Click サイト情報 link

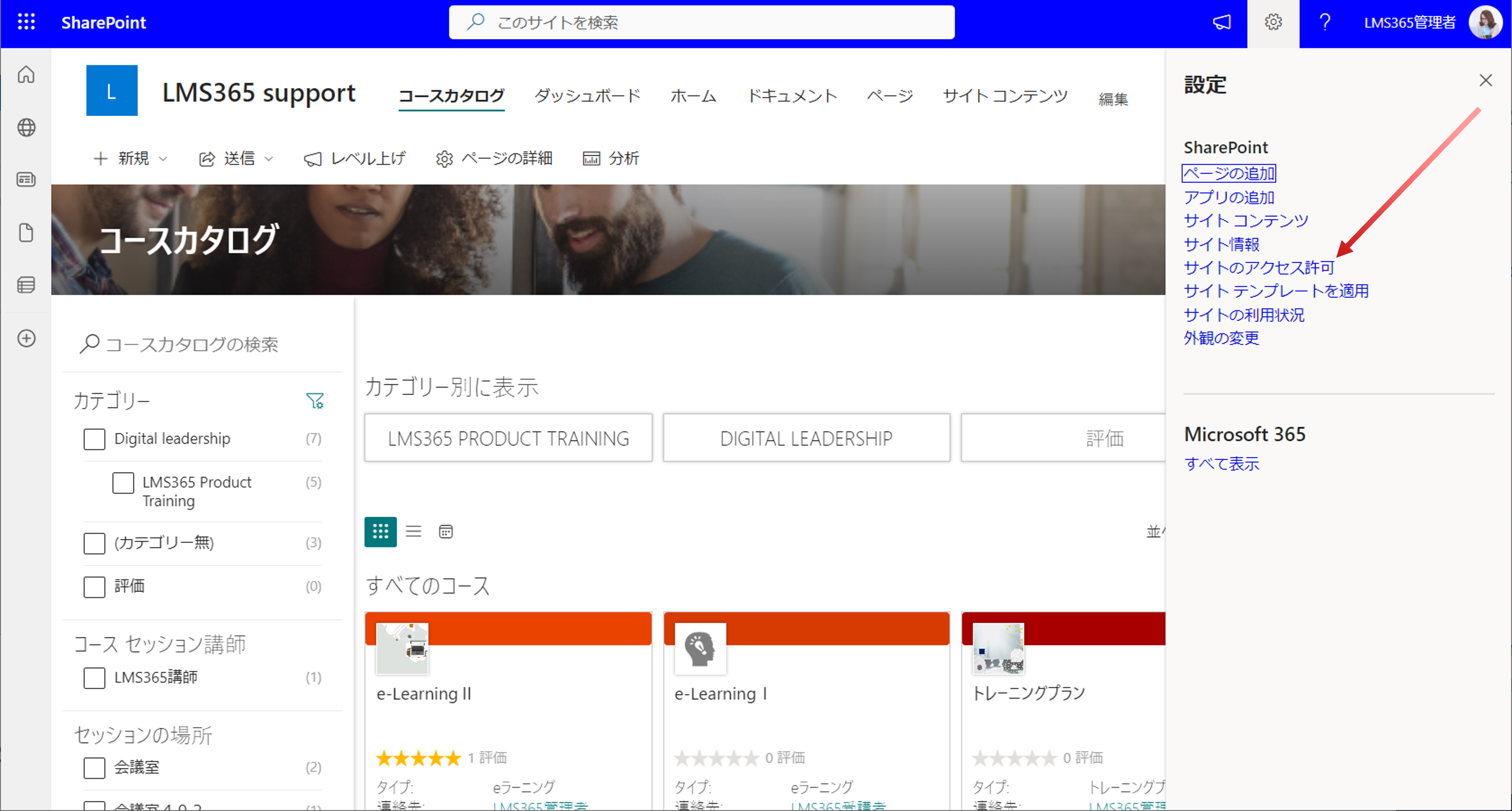1221,244
